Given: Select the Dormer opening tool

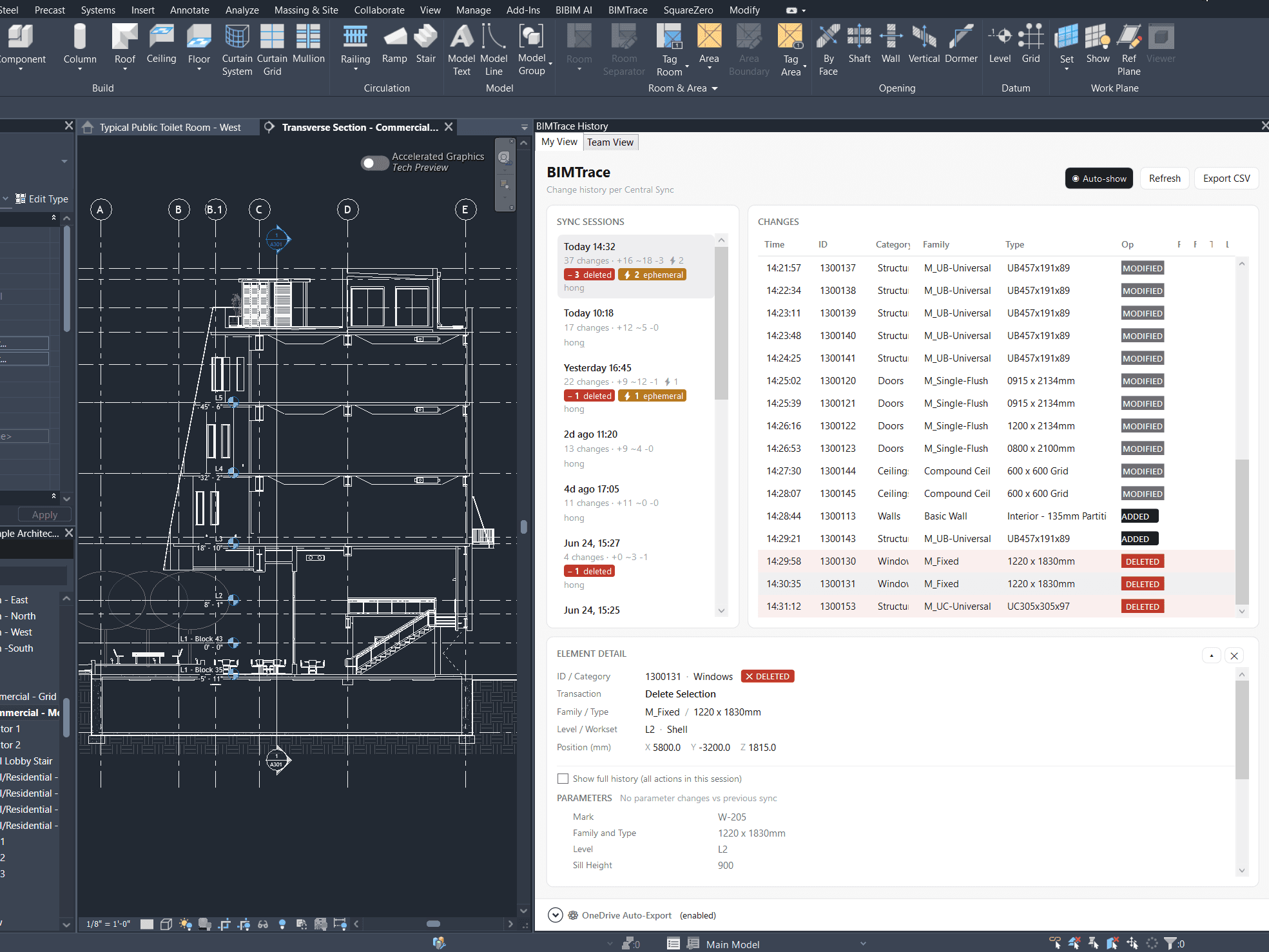Looking at the screenshot, I should pos(961,45).
